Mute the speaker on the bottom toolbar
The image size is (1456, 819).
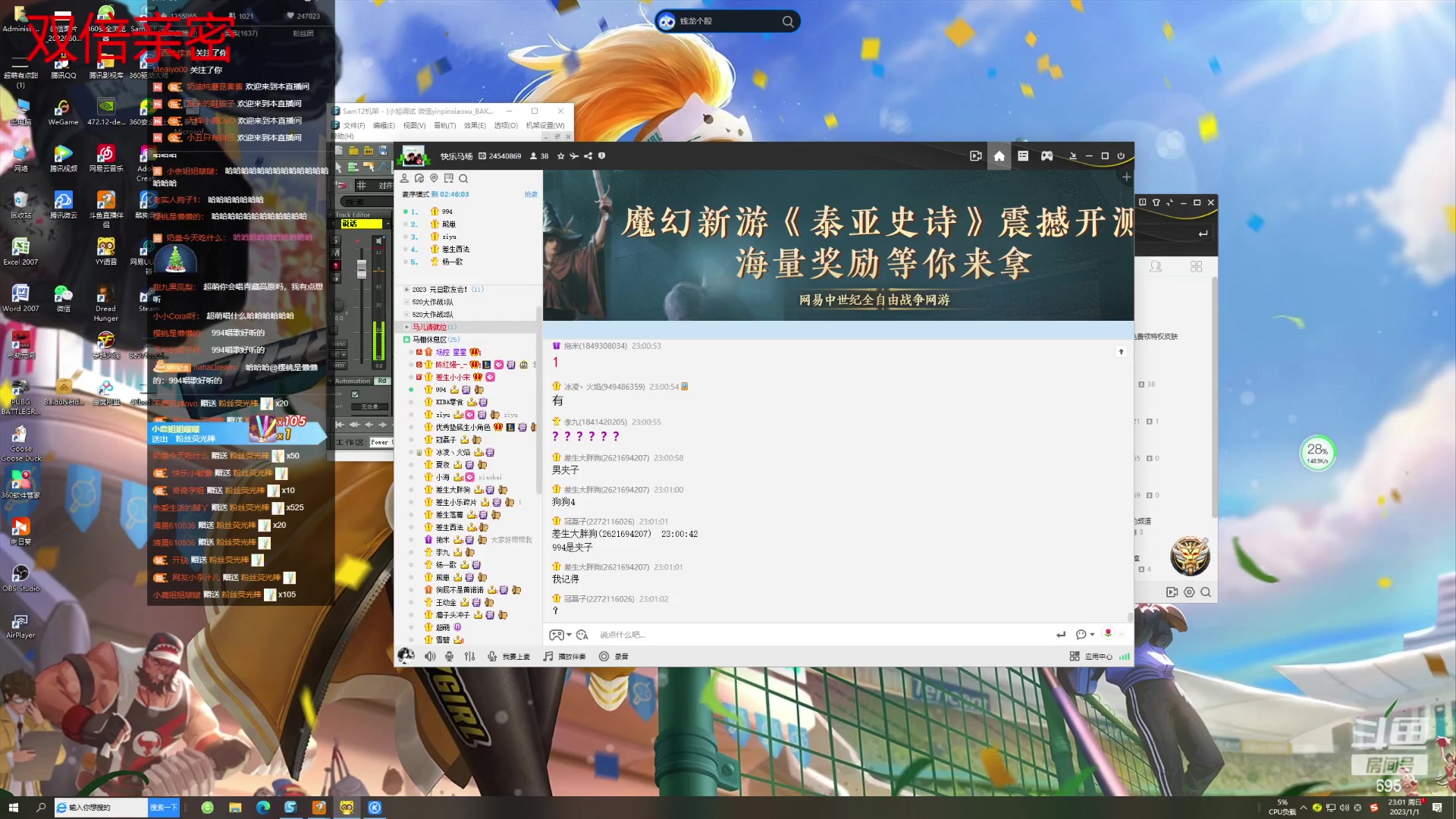tap(430, 656)
